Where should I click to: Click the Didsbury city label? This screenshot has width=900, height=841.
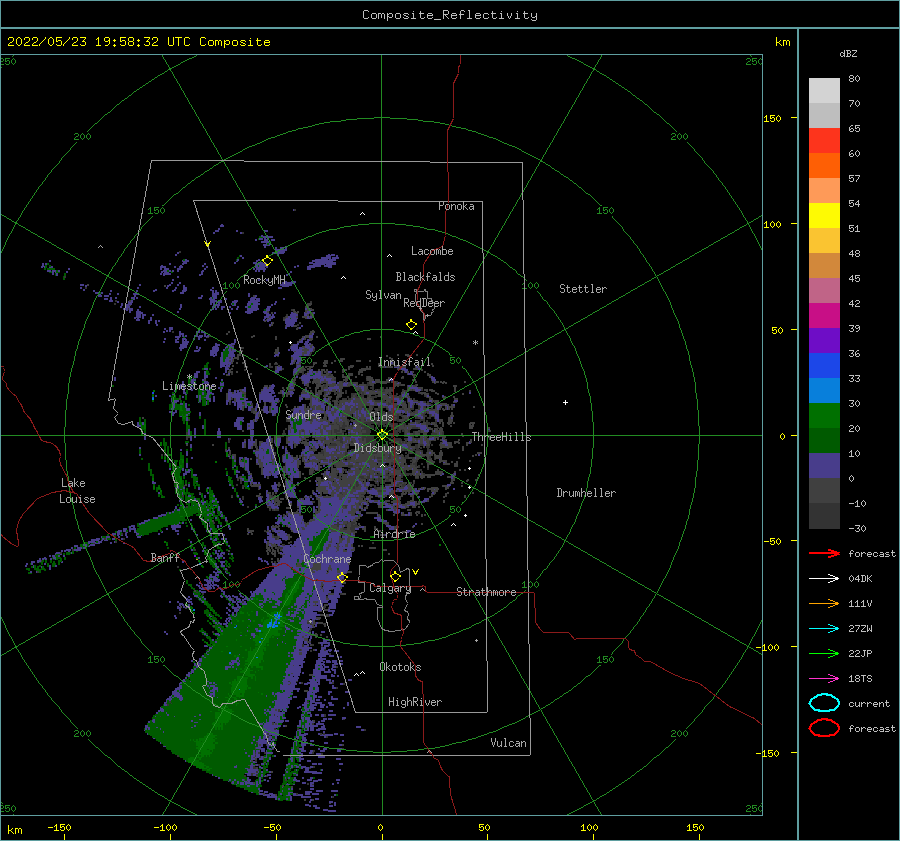(x=377, y=448)
